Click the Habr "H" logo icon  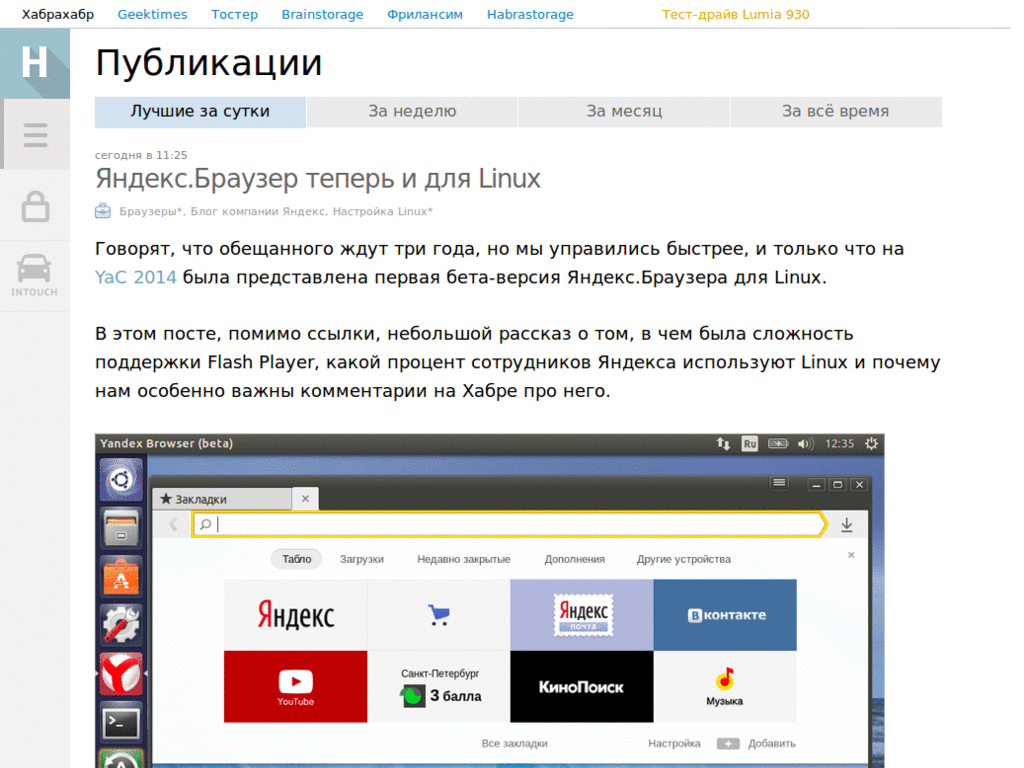tap(35, 63)
